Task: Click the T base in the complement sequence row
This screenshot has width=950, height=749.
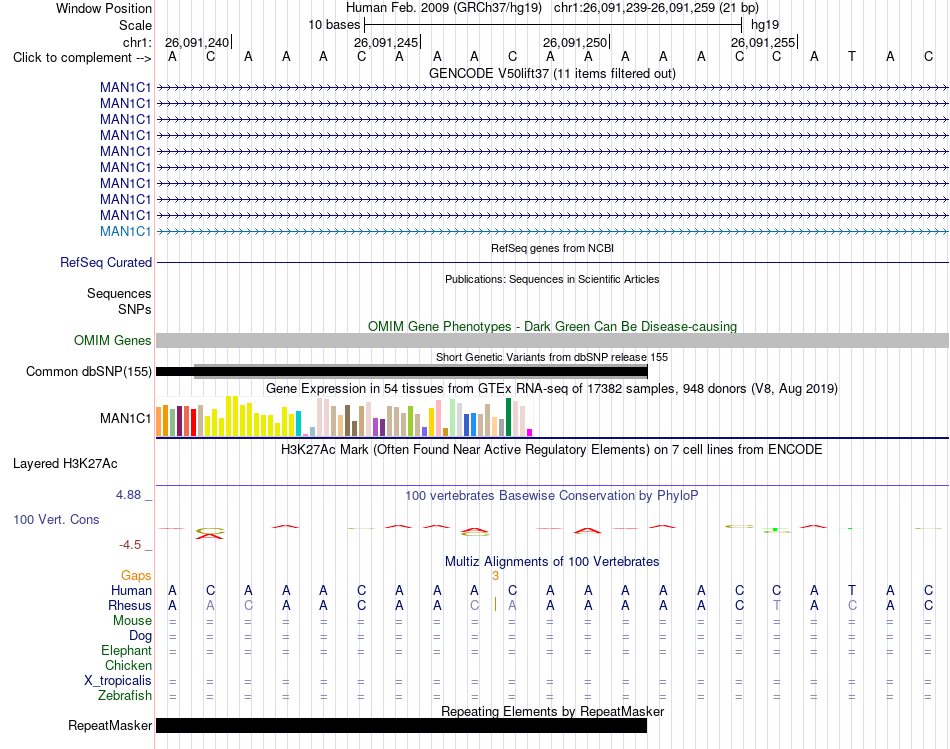Action: (852, 56)
